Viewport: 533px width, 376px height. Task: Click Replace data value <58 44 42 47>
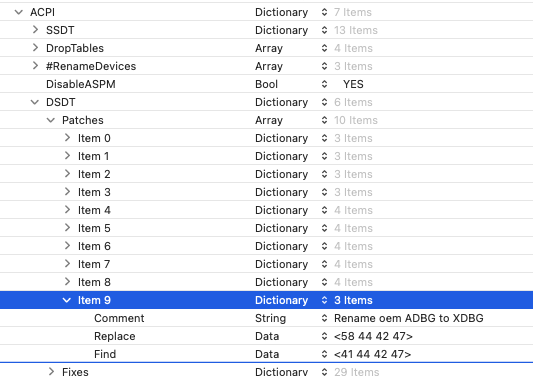coord(373,337)
